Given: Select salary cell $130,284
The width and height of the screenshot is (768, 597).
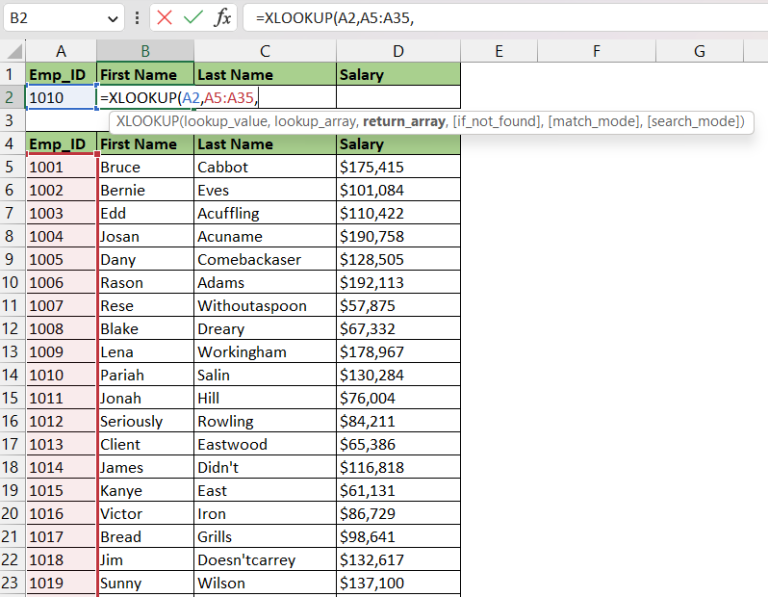Looking at the screenshot, I should click(x=398, y=375).
